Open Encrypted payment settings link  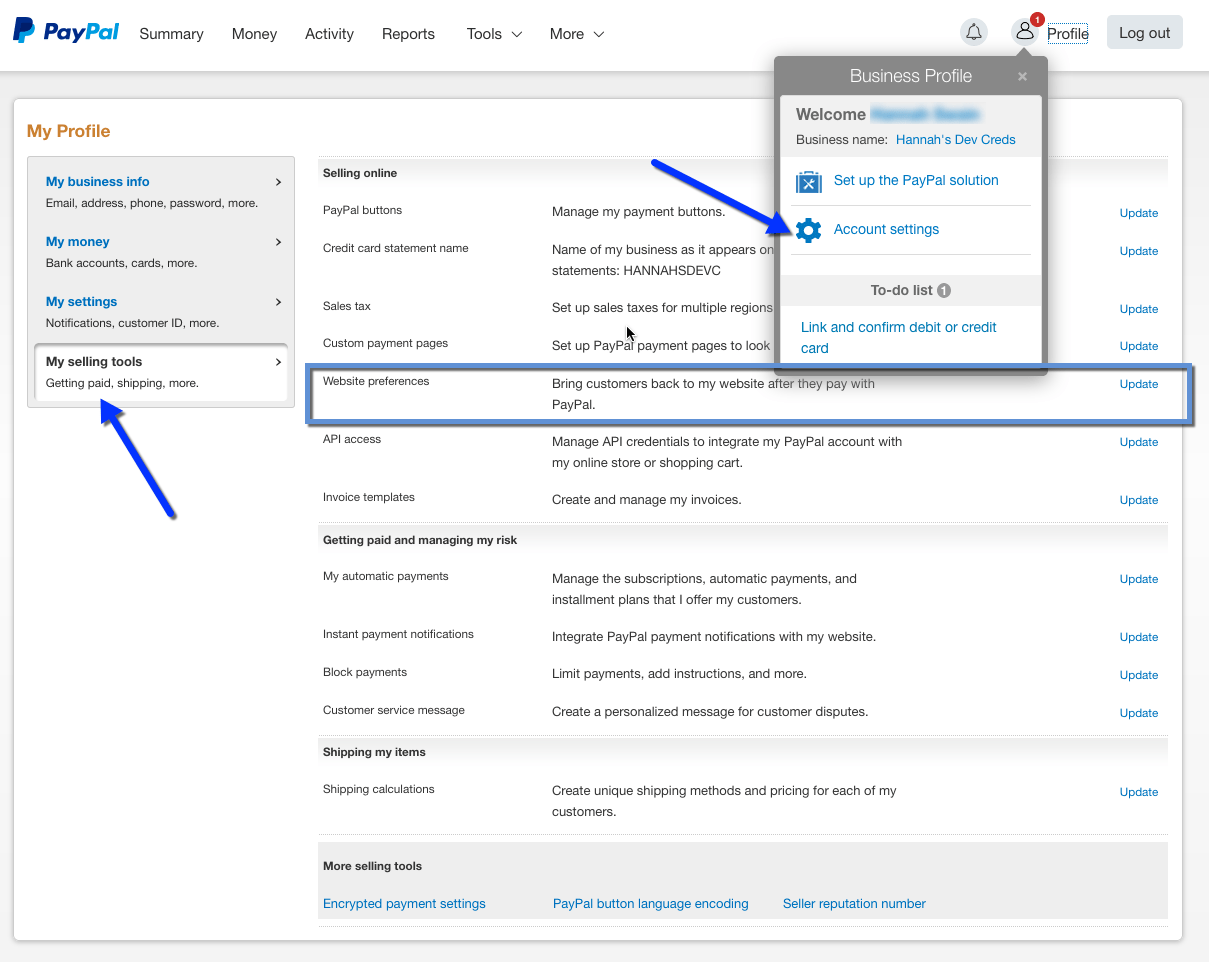(404, 904)
